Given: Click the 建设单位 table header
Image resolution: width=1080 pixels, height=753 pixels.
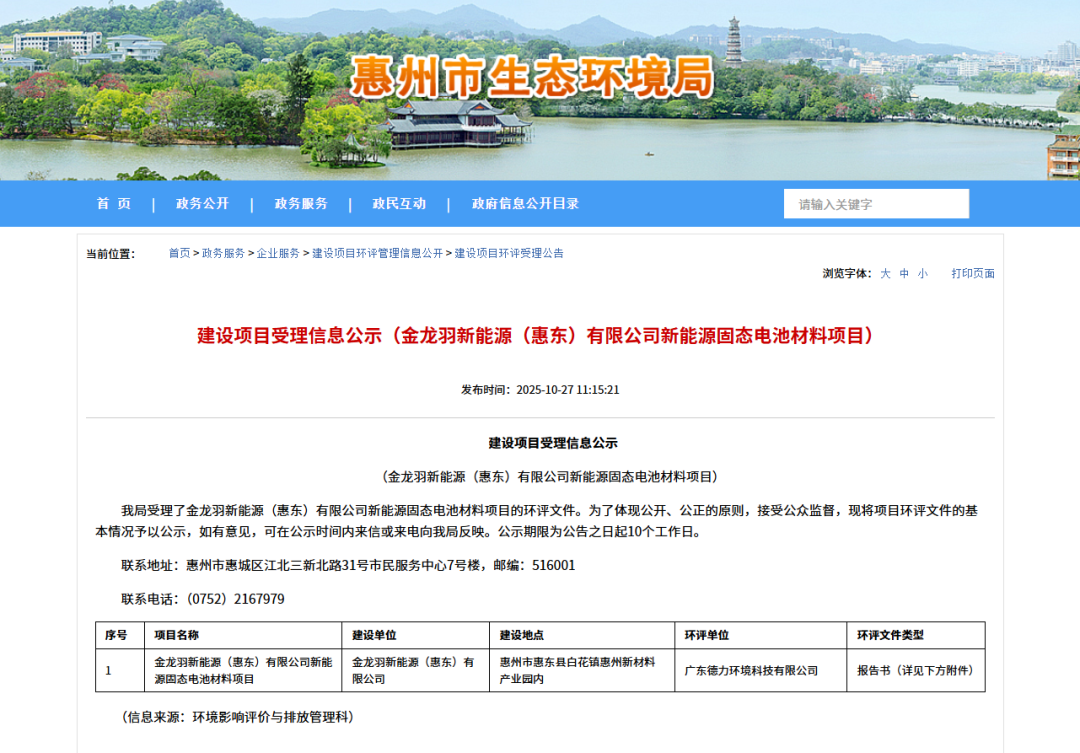Looking at the screenshot, I should click(x=415, y=635).
